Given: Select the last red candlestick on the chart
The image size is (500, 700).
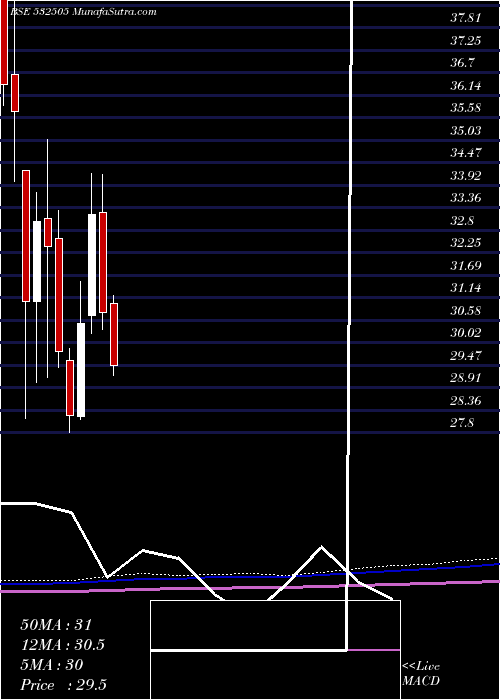Looking at the screenshot, I should coord(114,334).
